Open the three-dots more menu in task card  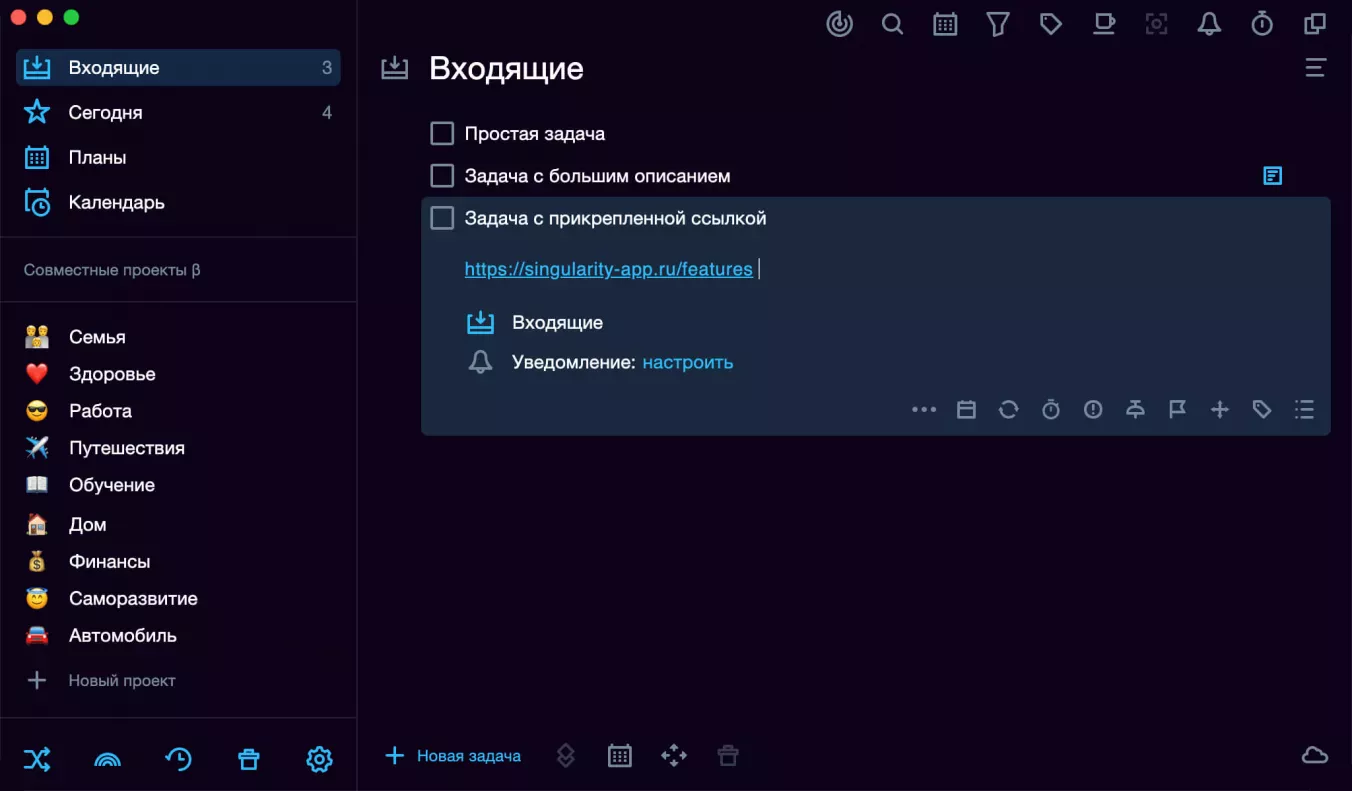[924, 409]
